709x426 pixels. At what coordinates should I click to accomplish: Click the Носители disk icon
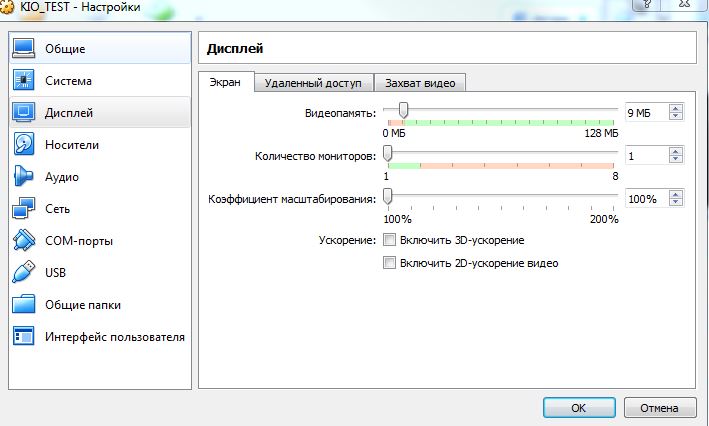click(24, 144)
